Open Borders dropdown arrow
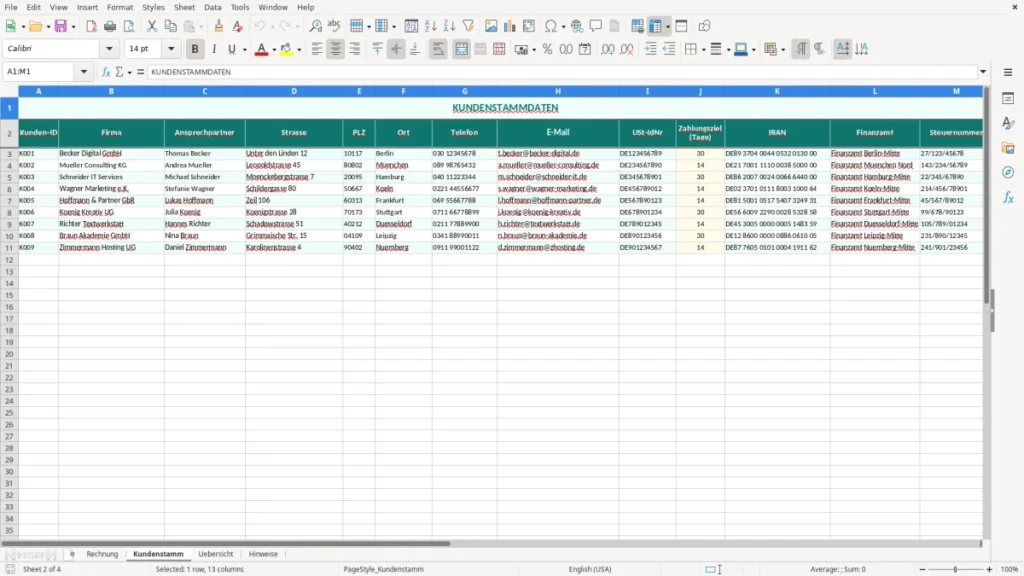Screen dimensions: 1024x576 [704, 50]
